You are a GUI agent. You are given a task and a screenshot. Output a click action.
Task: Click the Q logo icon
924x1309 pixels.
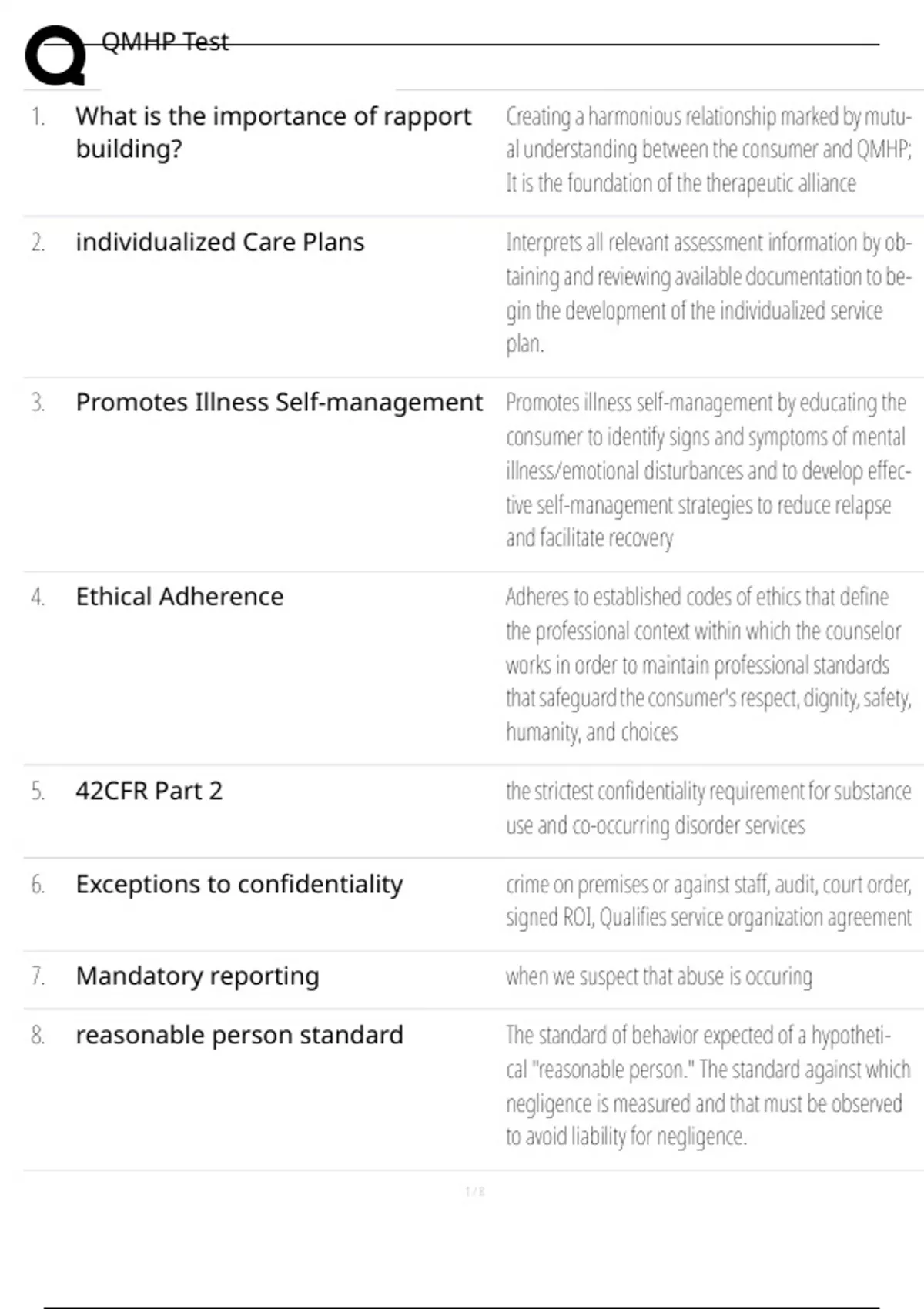55,55
